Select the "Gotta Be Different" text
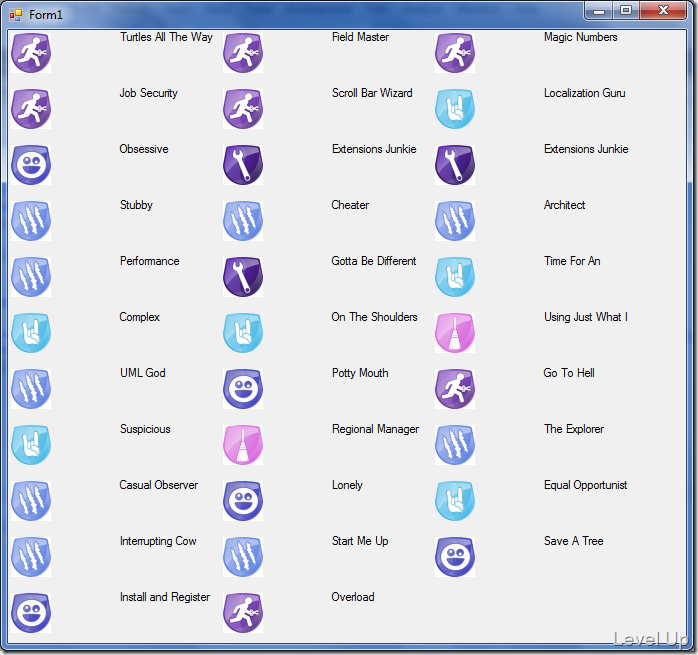The width and height of the screenshot is (698, 655). click(373, 261)
